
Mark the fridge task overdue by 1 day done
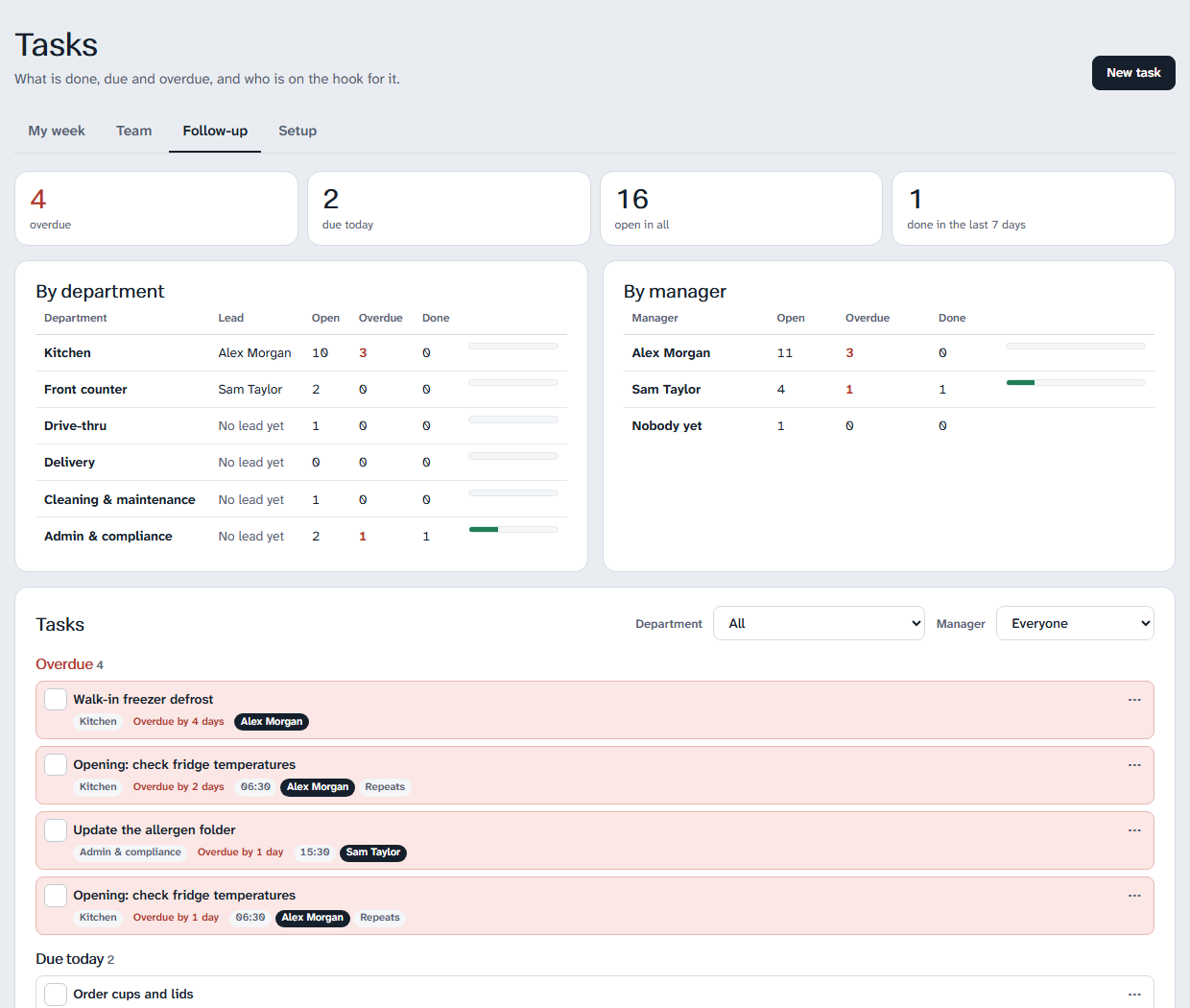pyautogui.click(x=56, y=896)
